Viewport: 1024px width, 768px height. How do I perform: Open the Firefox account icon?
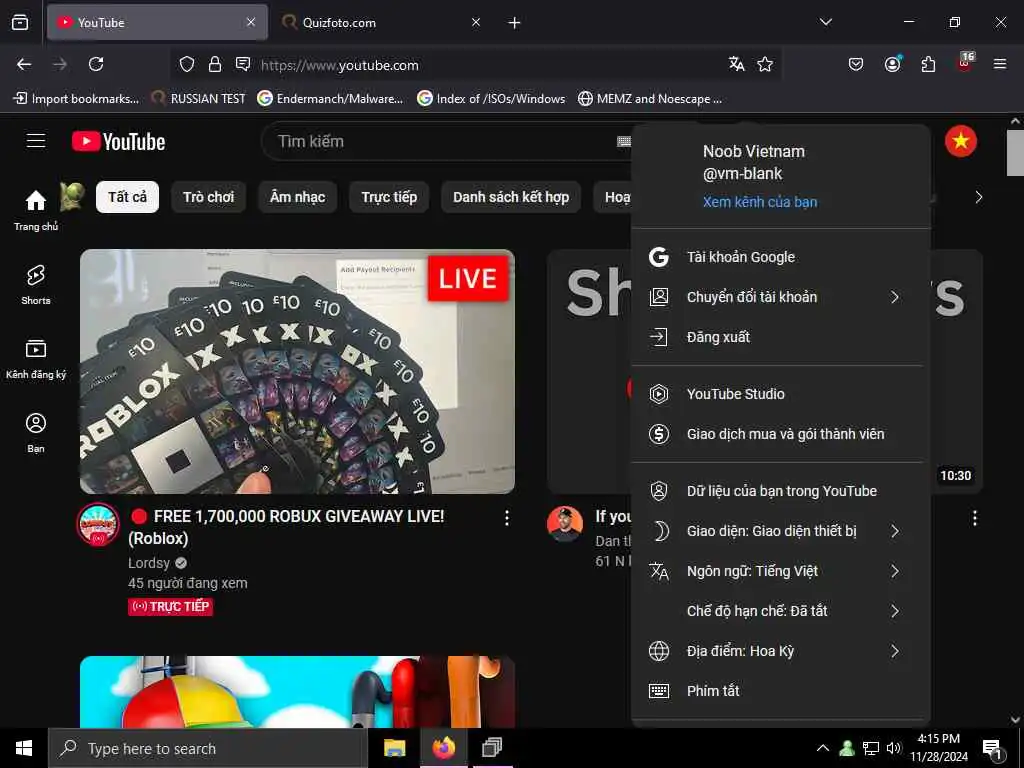[892, 64]
